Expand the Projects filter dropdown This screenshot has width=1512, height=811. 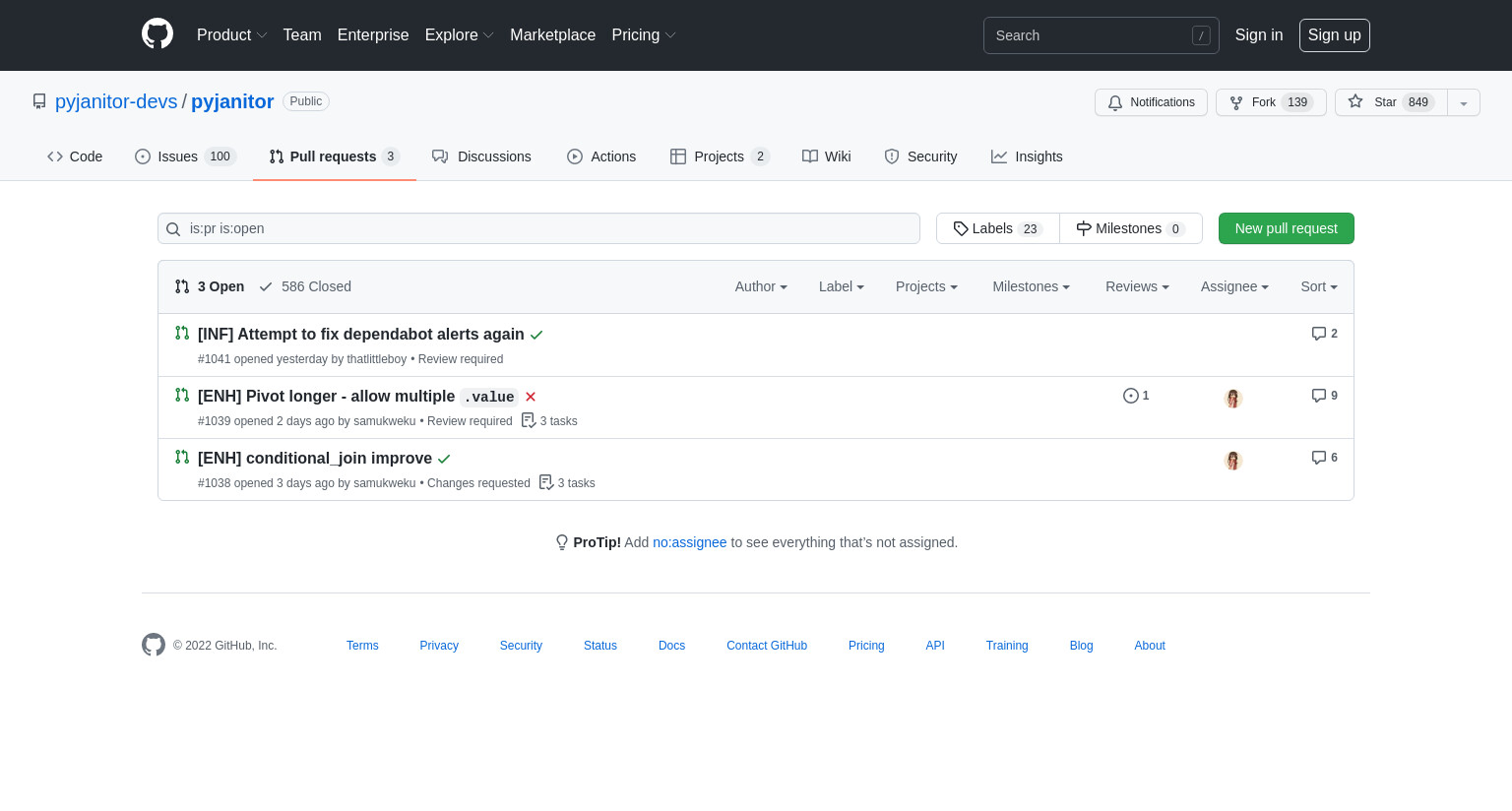[x=926, y=286]
